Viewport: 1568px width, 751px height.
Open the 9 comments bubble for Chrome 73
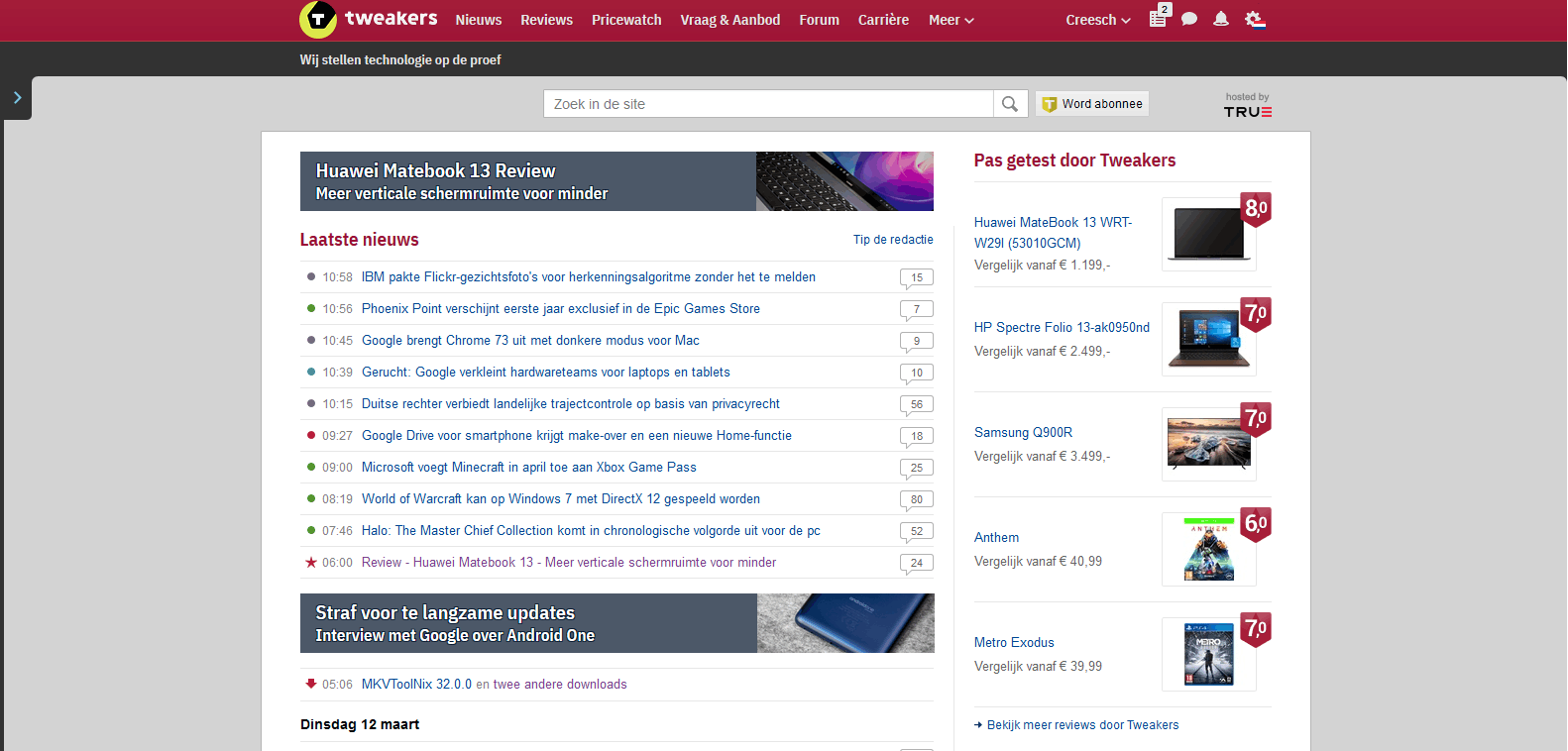point(917,342)
